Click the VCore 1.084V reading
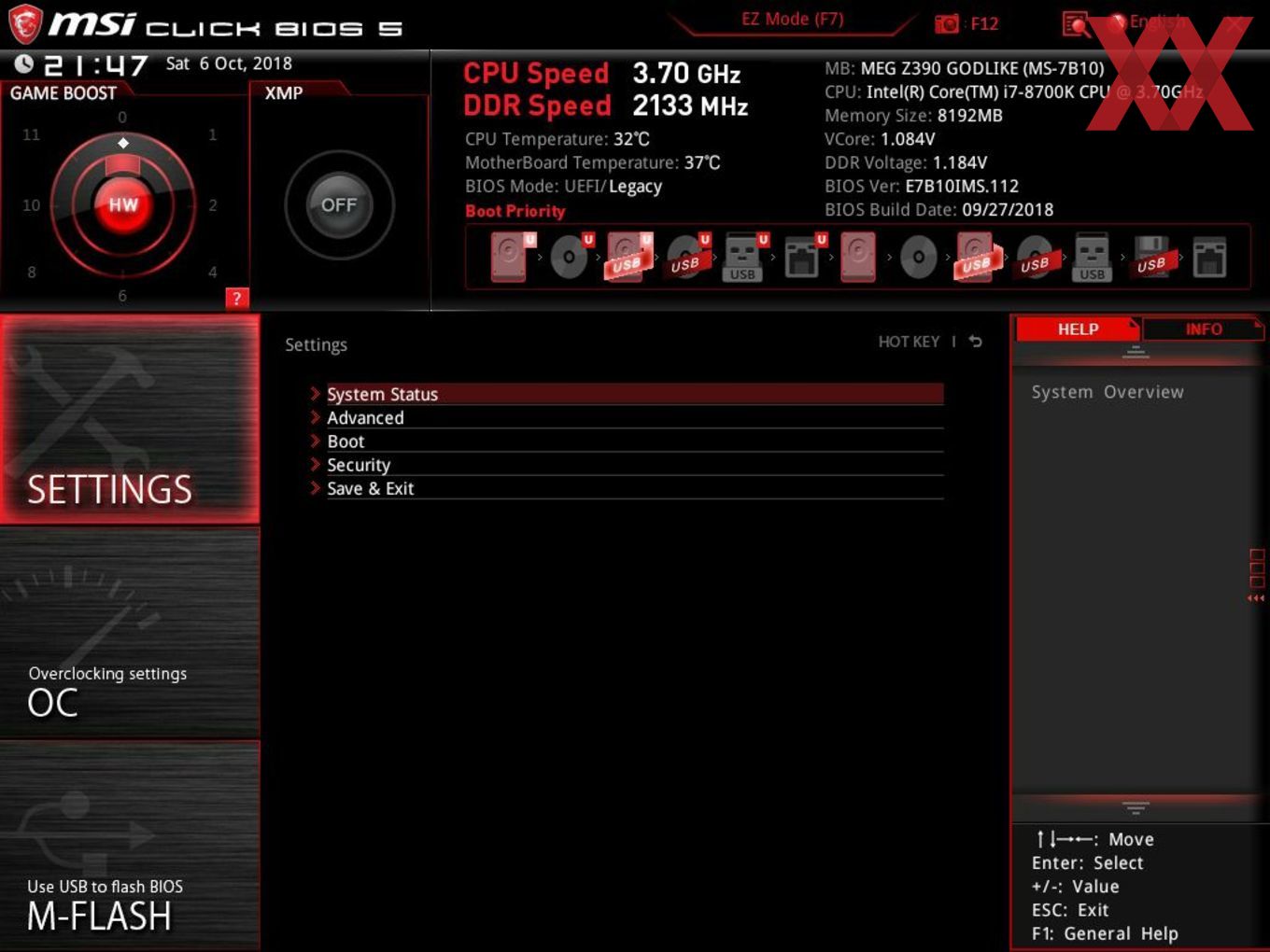Image resolution: width=1270 pixels, height=952 pixels. (880, 139)
